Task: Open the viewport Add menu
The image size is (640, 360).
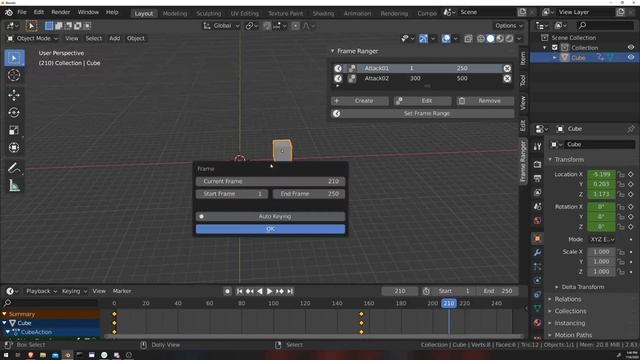Action: pyautogui.click(x=115, y=38)
